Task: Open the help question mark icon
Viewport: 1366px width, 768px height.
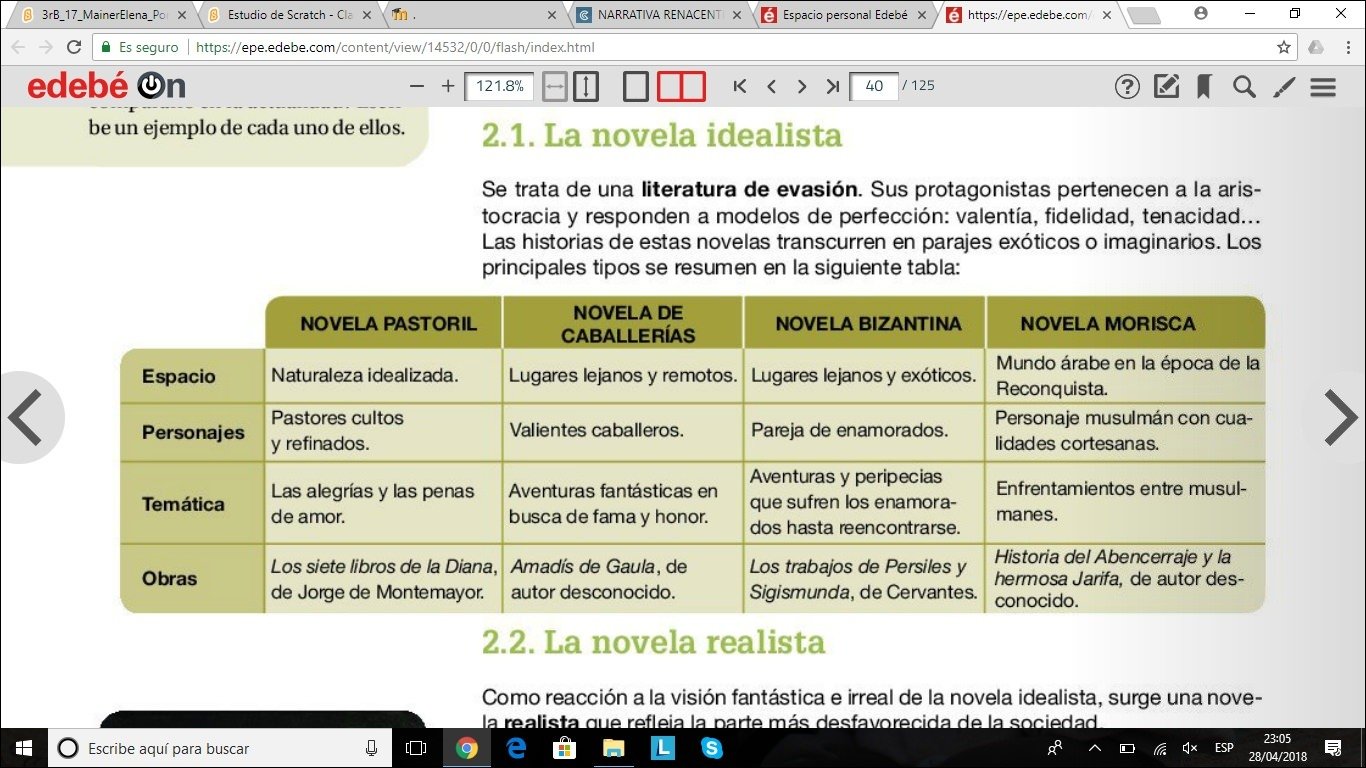Action: [1127, 87]
